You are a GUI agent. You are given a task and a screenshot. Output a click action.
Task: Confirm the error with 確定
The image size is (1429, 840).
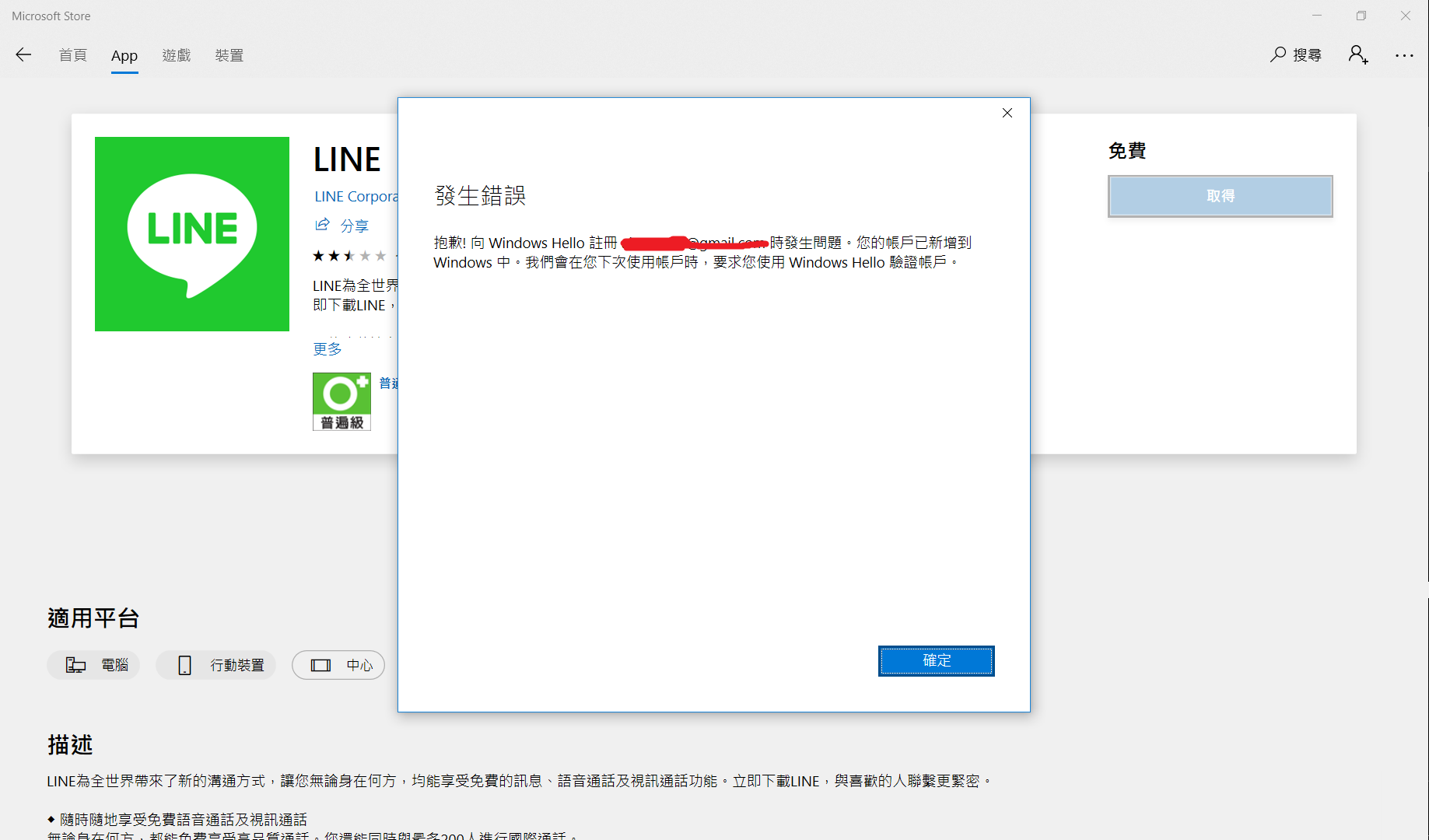[937, 660]
